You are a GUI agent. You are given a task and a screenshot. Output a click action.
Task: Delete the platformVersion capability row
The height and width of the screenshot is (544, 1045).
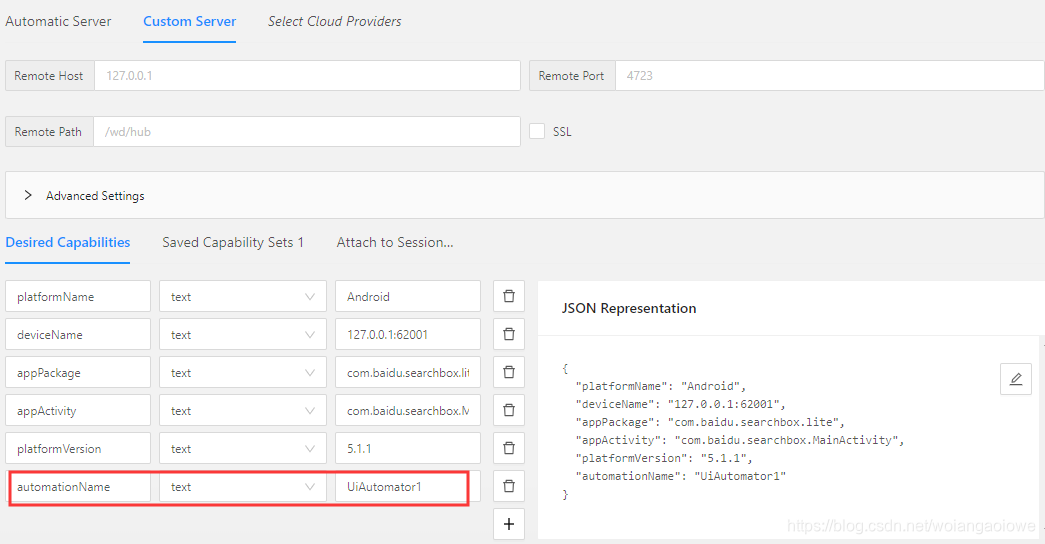[509, 449]
